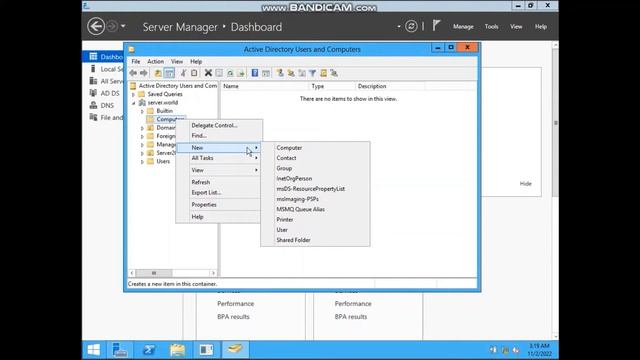Viewport: 640px width, 360px height.
Task: Open Server Manager Manage menu
Action: point(463,27)
